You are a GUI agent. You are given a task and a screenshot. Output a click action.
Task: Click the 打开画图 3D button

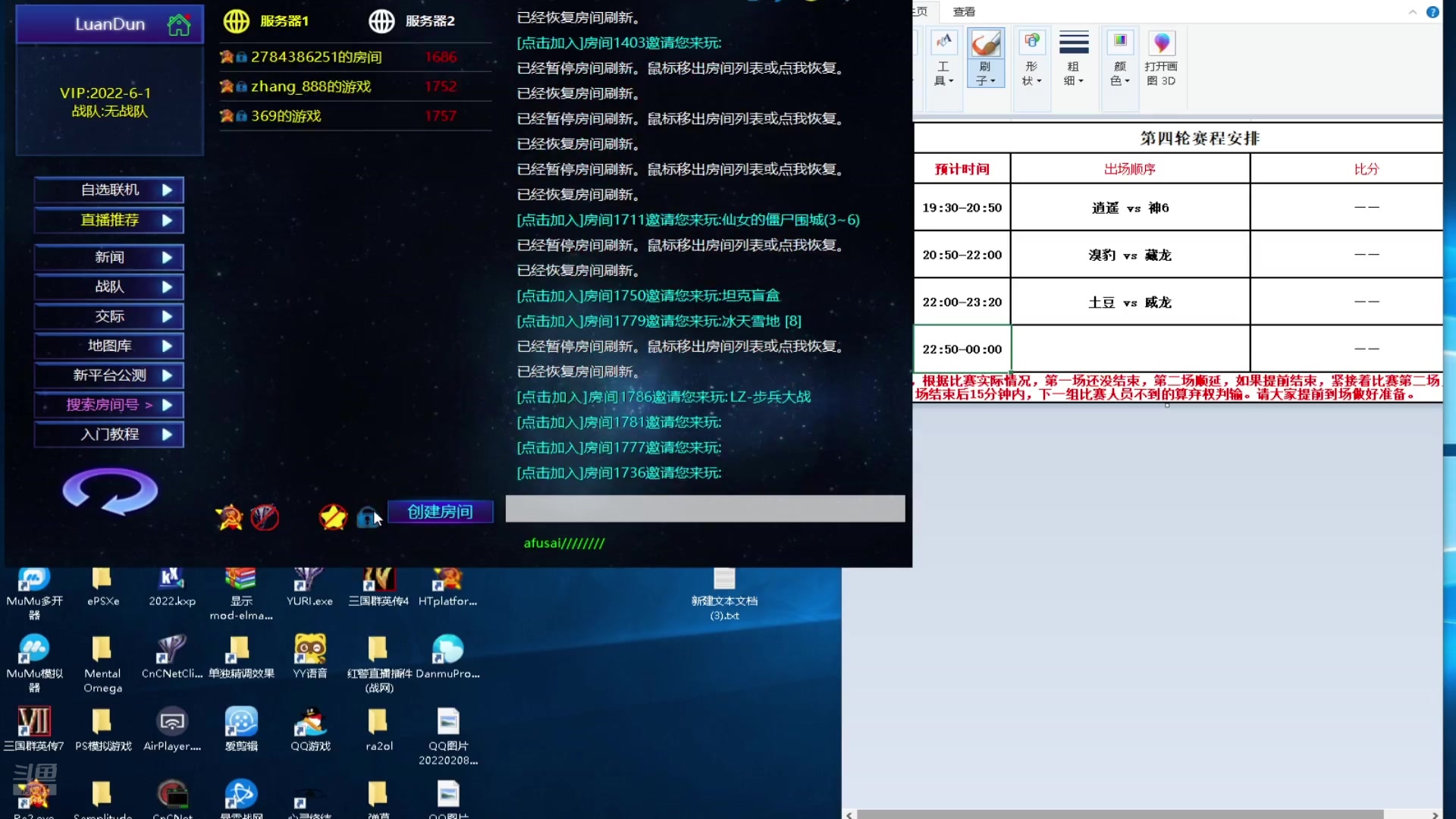pyautogui.click(x=1161, y=59)
